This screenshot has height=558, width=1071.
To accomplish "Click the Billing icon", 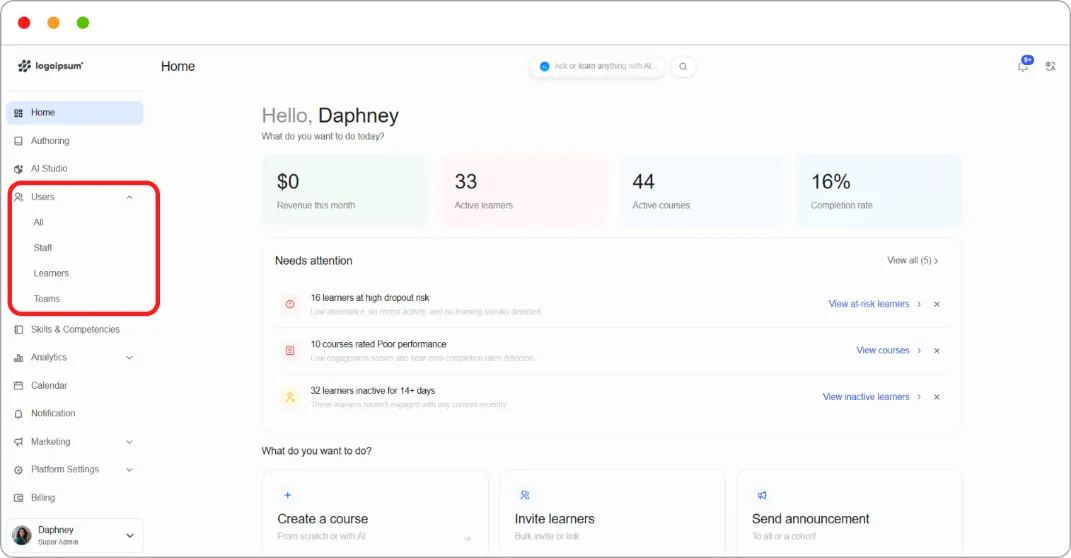I will 18,498.
